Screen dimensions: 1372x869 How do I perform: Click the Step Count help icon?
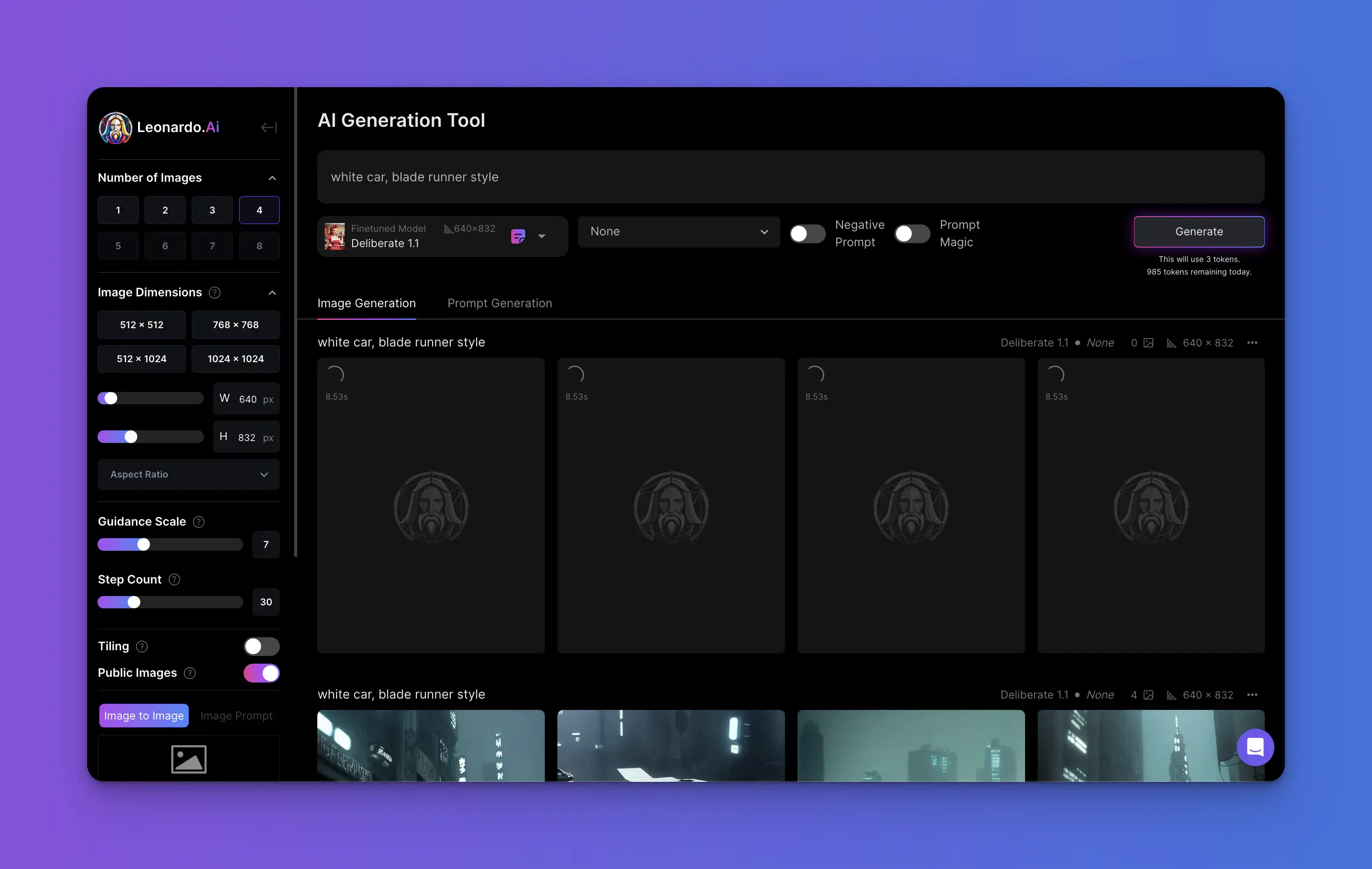[x=175, y=580]
